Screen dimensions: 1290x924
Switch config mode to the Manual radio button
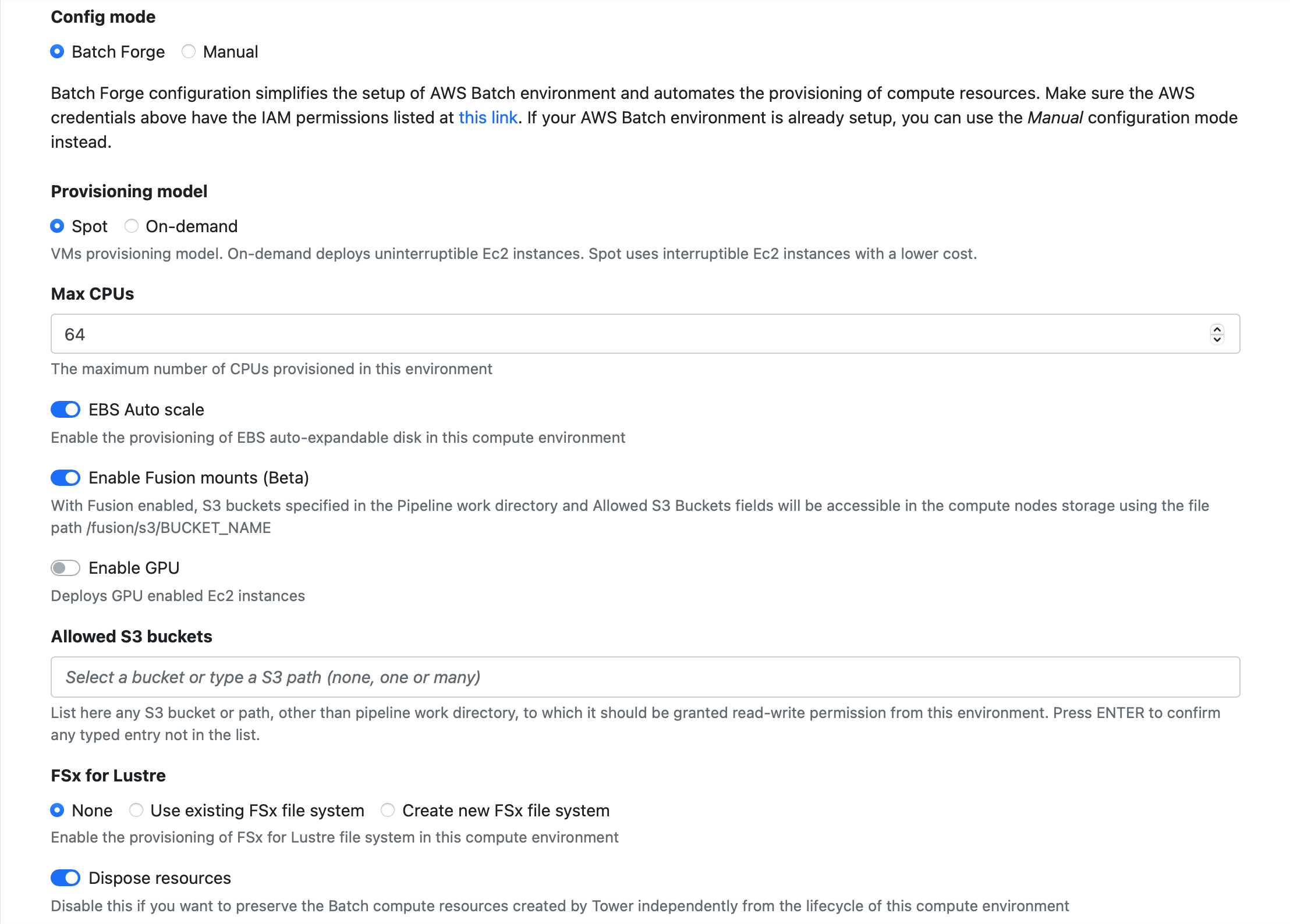(189, 52)
